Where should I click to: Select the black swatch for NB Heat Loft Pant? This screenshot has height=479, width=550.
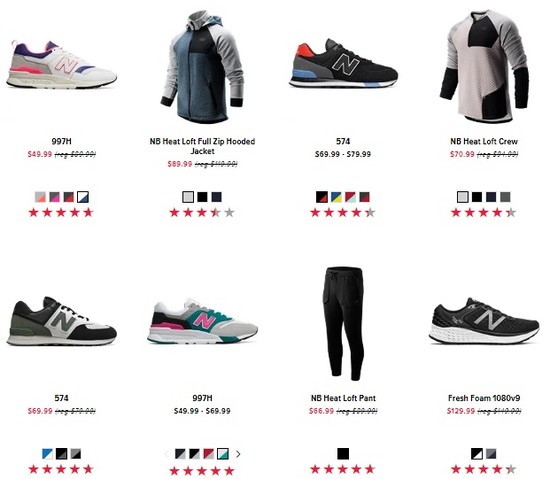[x=343, y=454]
